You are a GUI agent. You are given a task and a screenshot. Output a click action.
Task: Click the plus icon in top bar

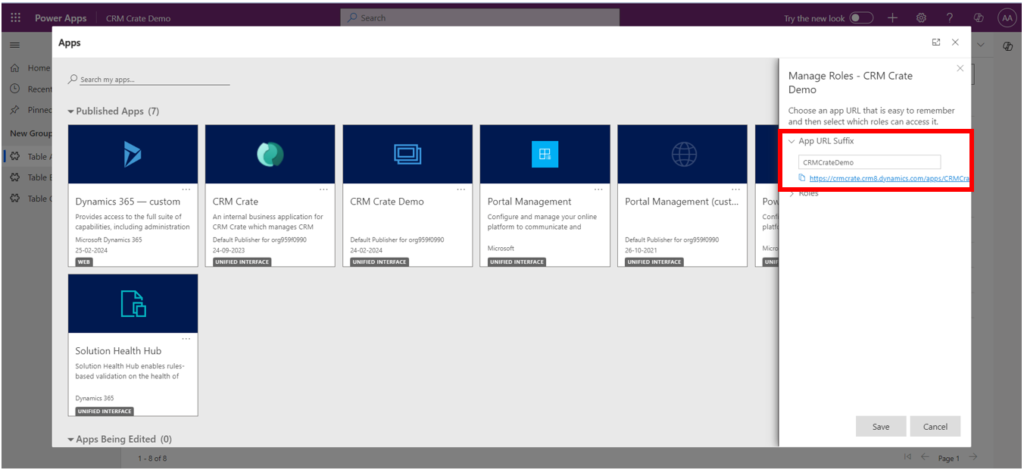[x=893, y=18]
